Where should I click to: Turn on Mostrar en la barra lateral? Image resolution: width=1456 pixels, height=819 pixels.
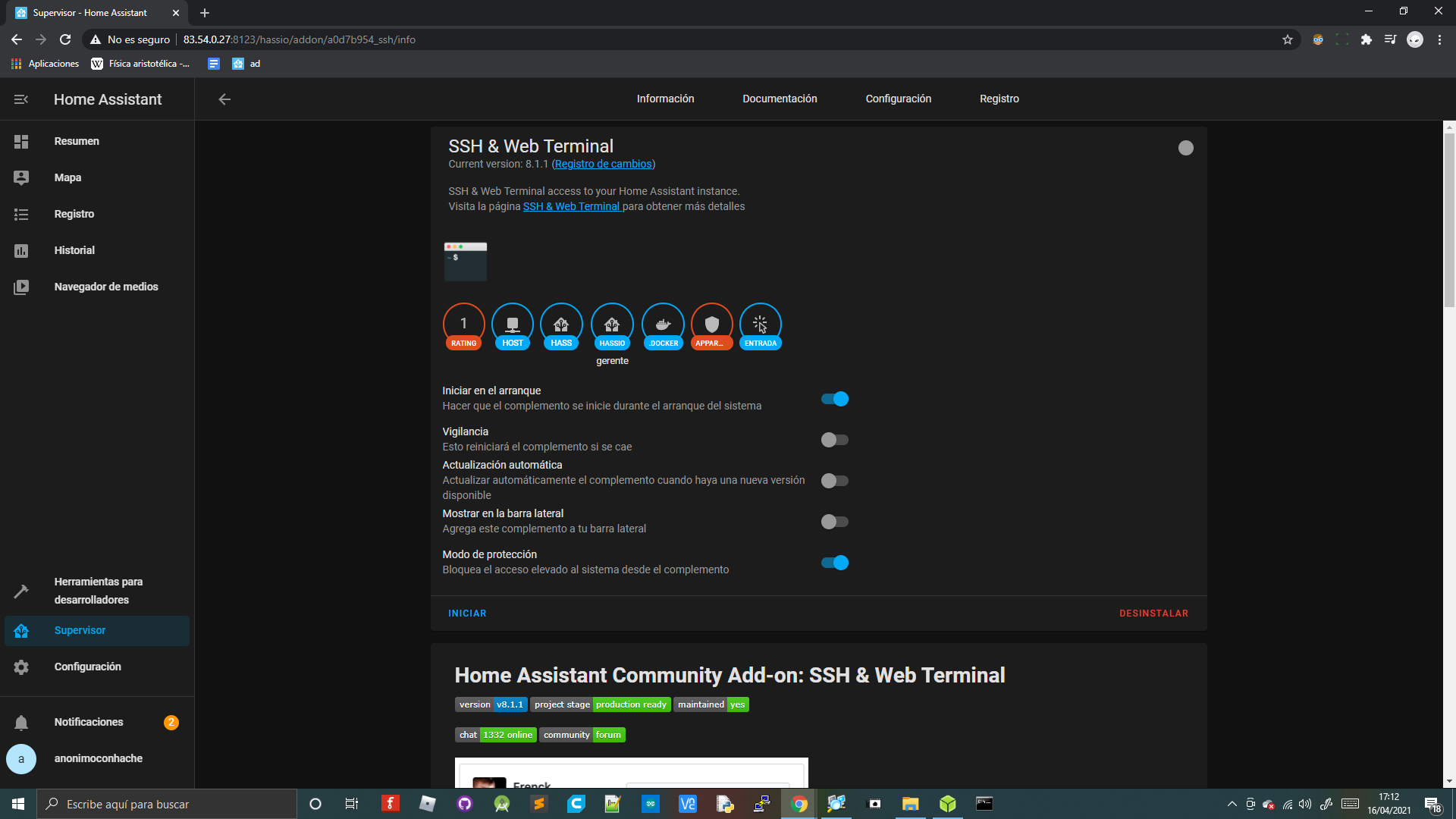pos(835,522)
